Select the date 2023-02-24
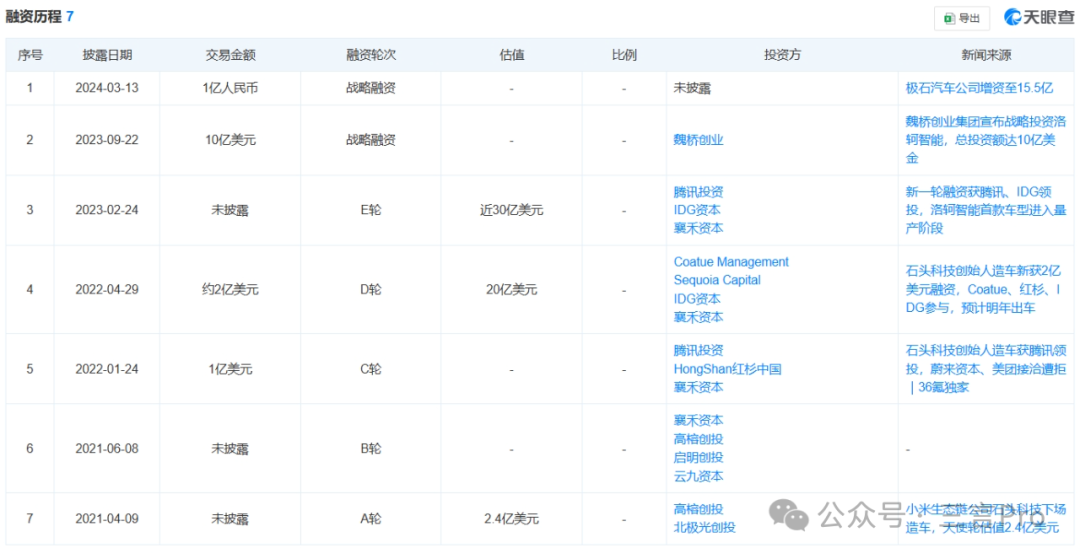1080x559 pixels. 107,210
